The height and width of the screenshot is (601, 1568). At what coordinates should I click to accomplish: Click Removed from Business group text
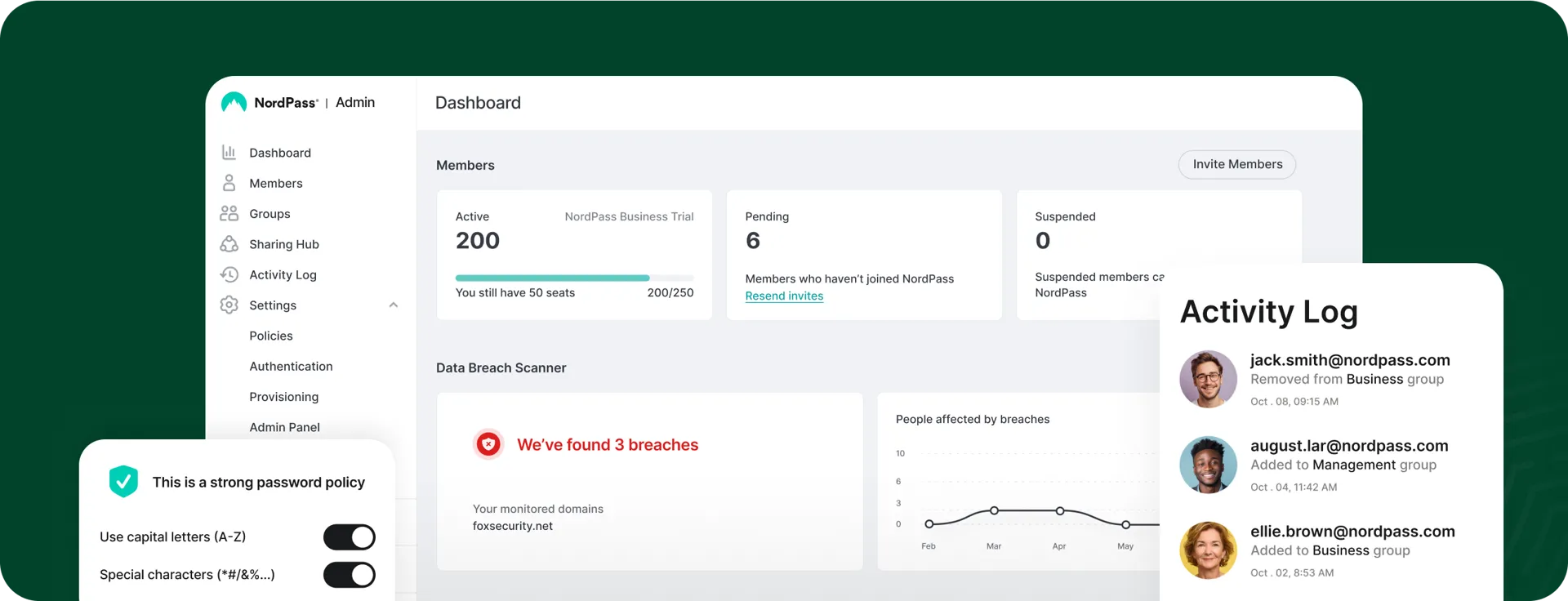pos(1347,379)
